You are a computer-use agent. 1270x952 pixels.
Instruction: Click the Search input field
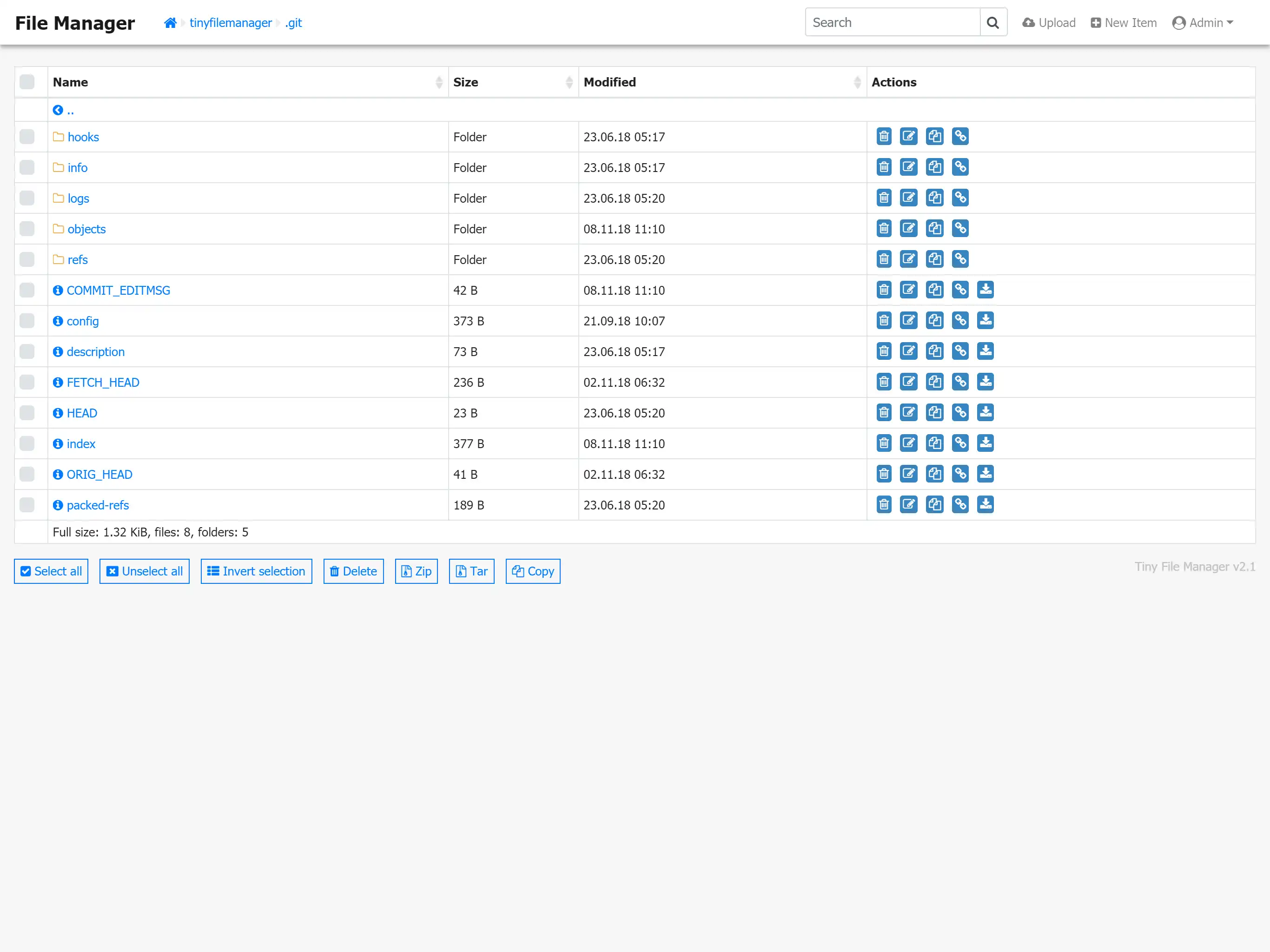893,22
